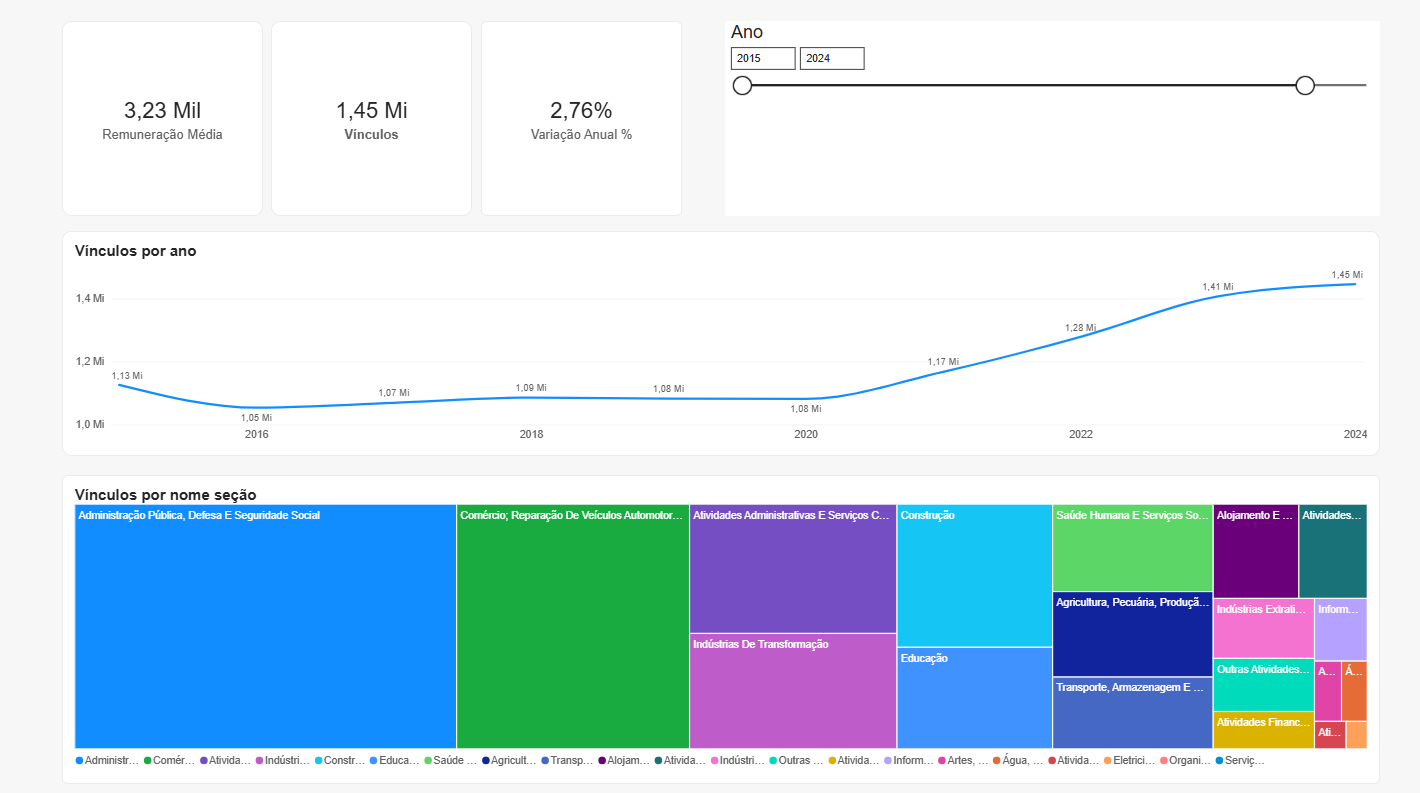Click the 1,05 Mi data label

(x=256, y=418)
